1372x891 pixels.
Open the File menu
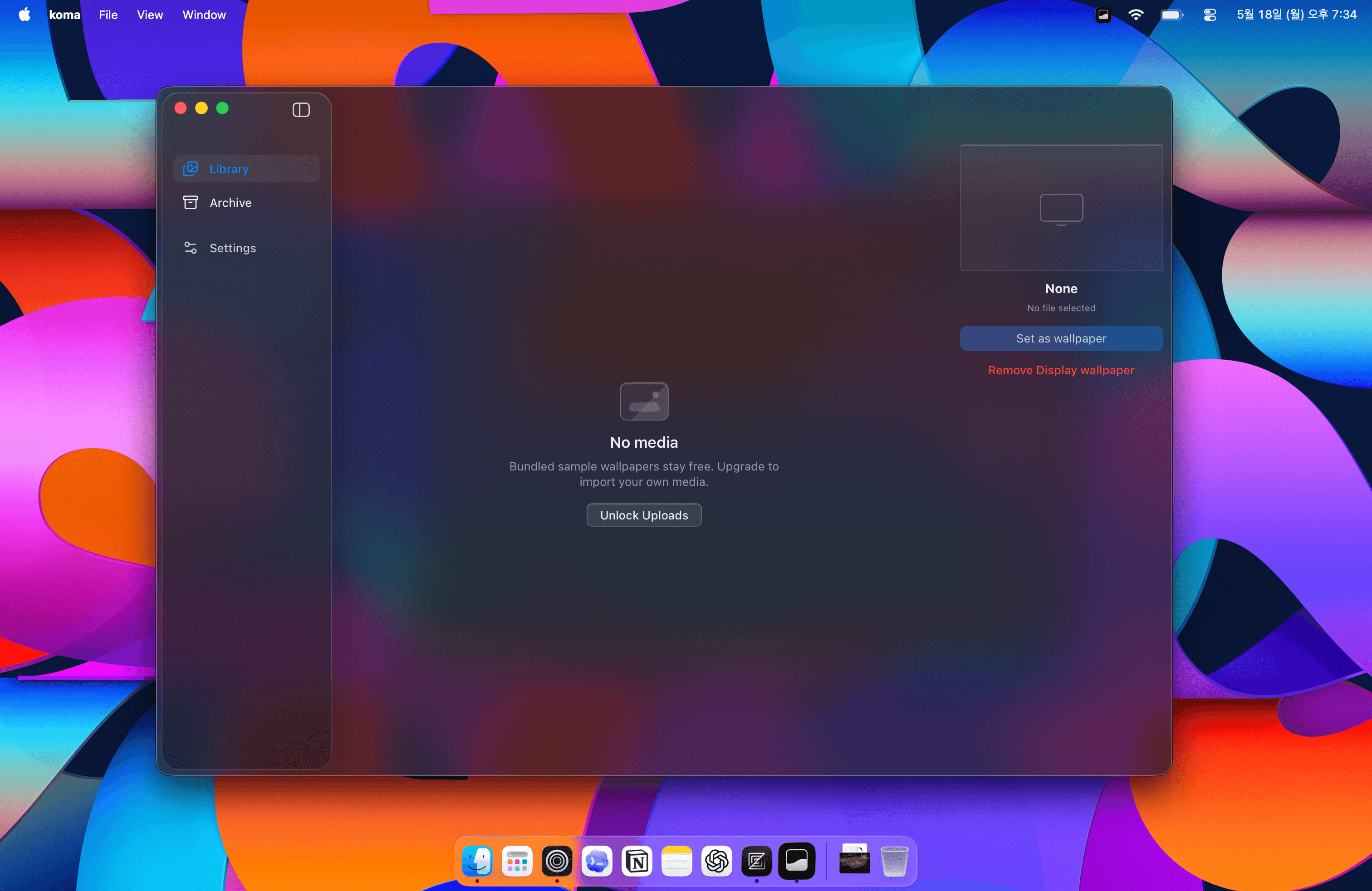coord(108,15)
